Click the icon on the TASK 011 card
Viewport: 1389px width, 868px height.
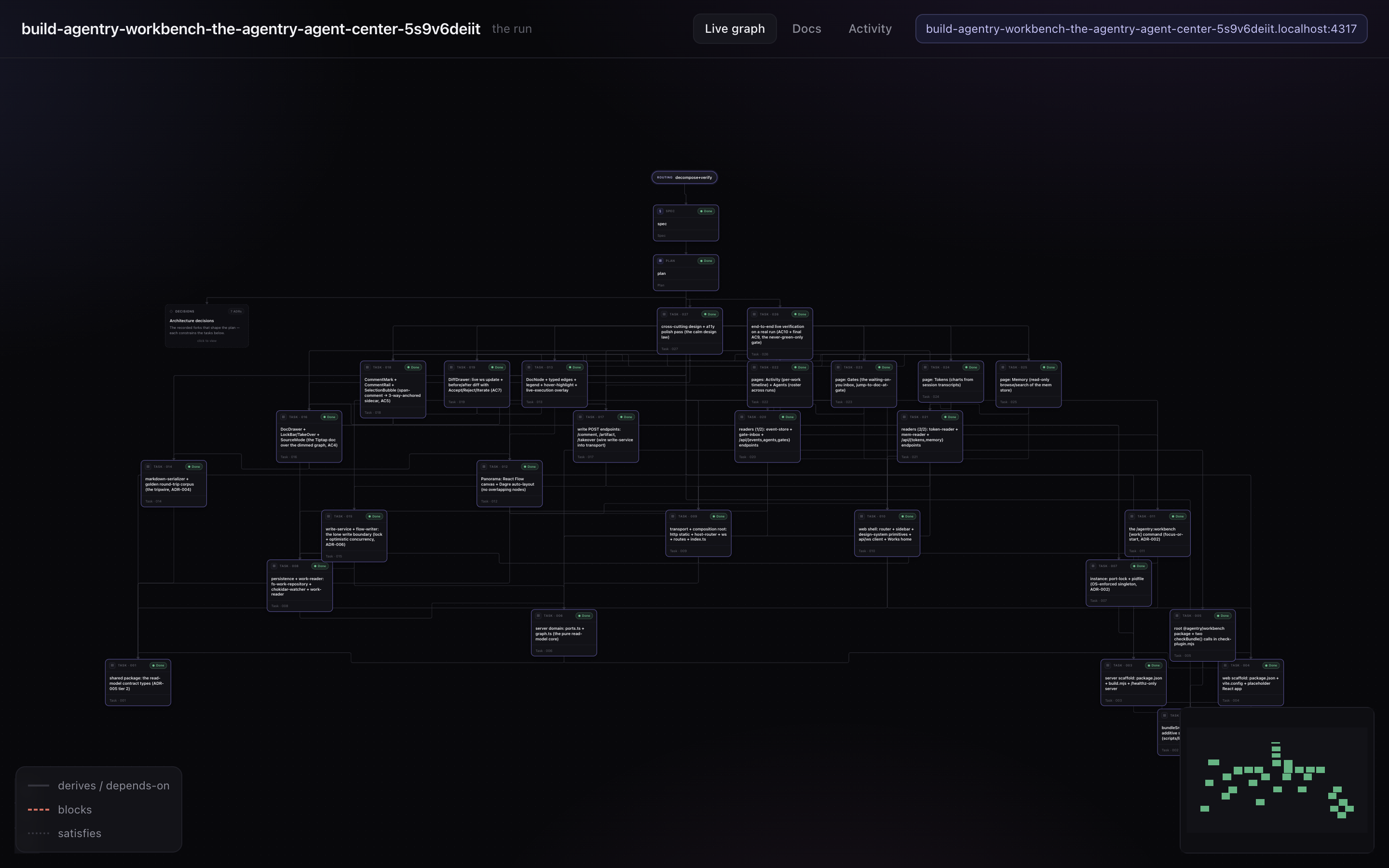click(x=1132, y=516)
